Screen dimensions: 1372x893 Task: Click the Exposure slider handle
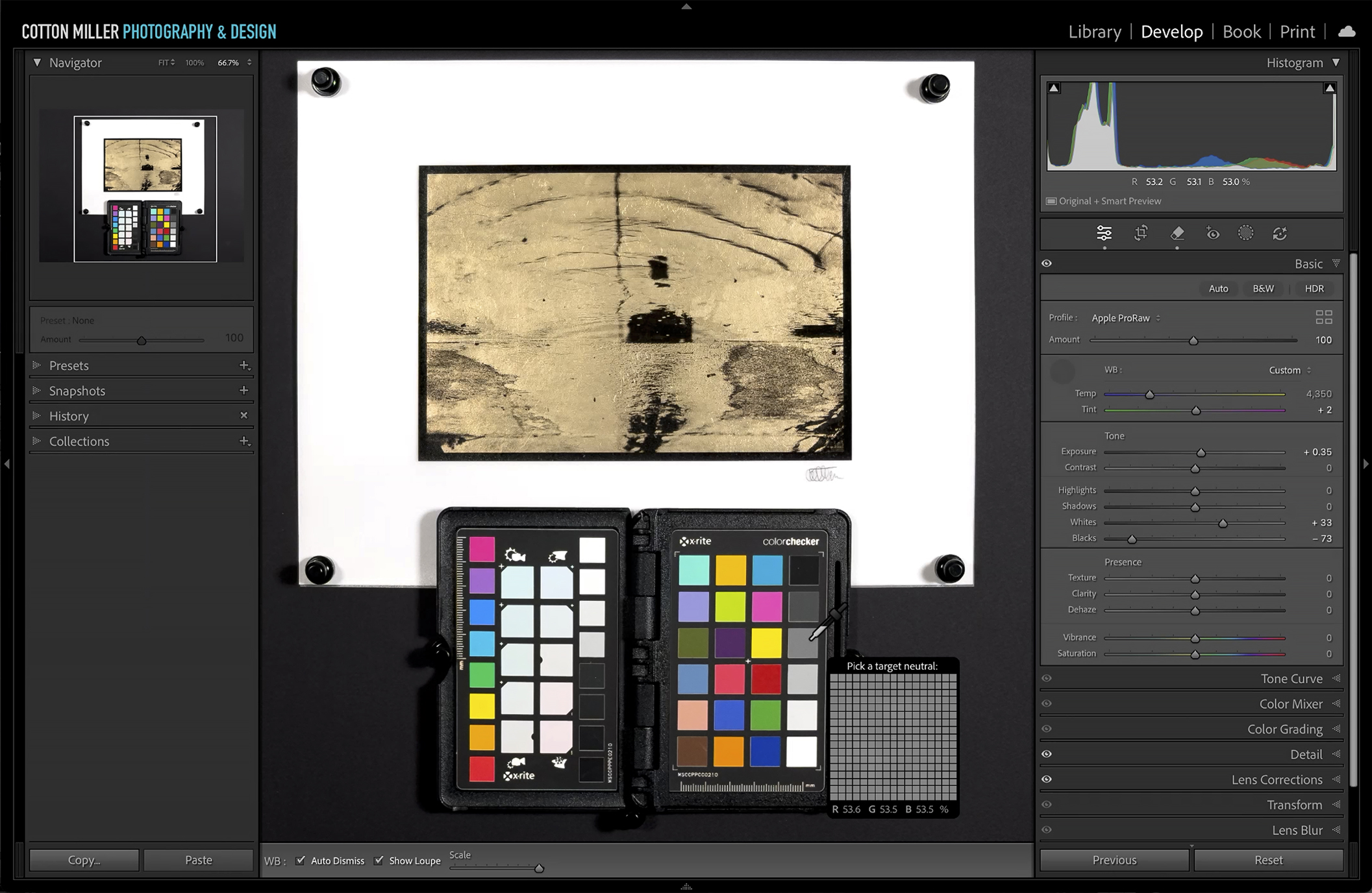(x=1201, y=452)
